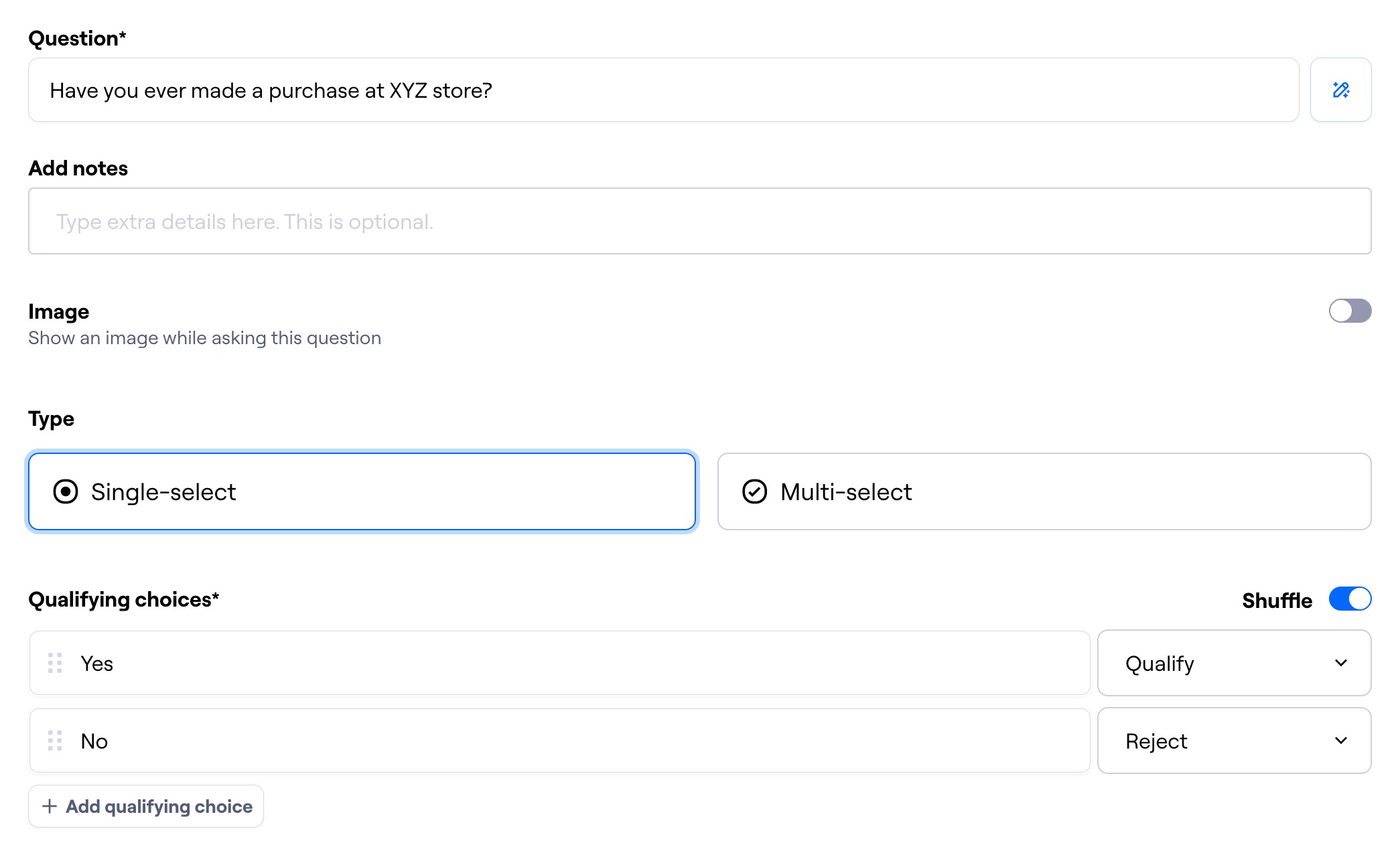1400x853 pixels.
Task: Open the Qualify dropdown for Yes
Action: [x=1234, y=663]
